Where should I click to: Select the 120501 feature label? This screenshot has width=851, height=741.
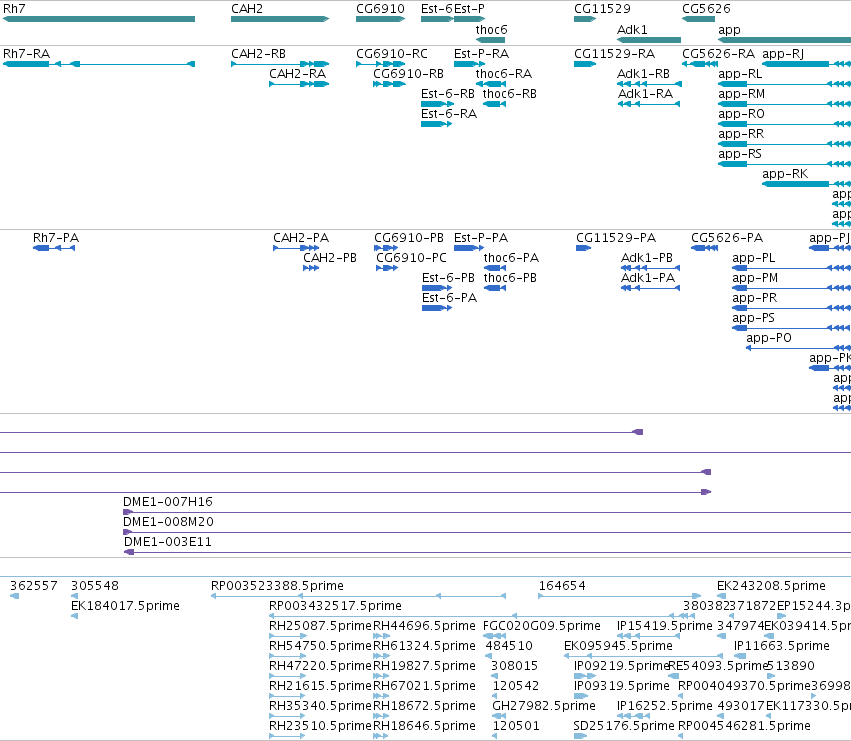pos(516,726)
